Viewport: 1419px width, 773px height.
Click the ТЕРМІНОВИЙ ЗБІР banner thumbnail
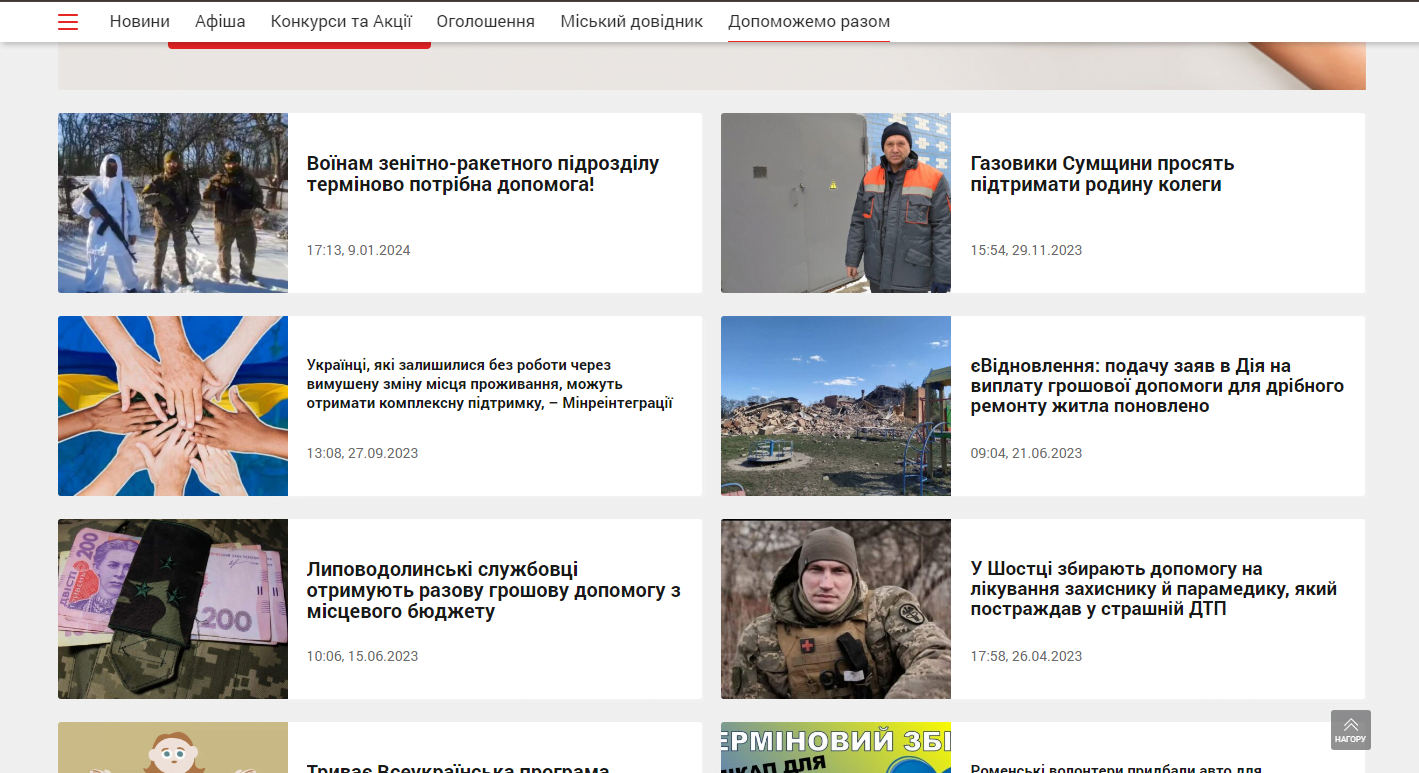836,748
